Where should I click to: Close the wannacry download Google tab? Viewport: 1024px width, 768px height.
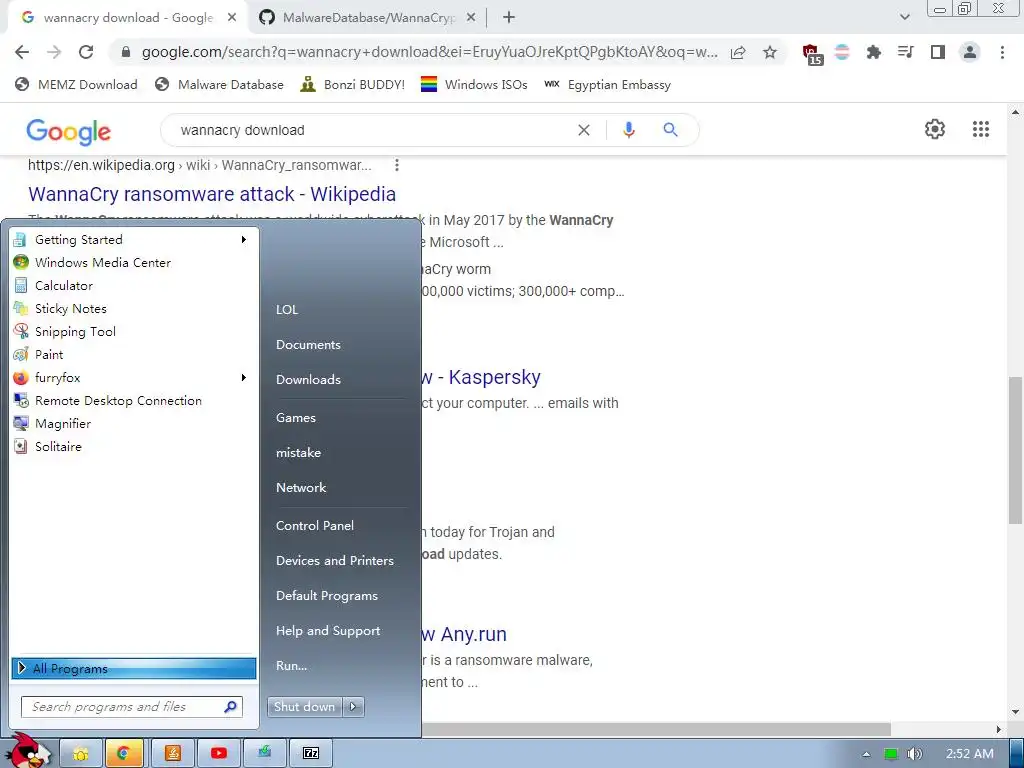[232, 18]
